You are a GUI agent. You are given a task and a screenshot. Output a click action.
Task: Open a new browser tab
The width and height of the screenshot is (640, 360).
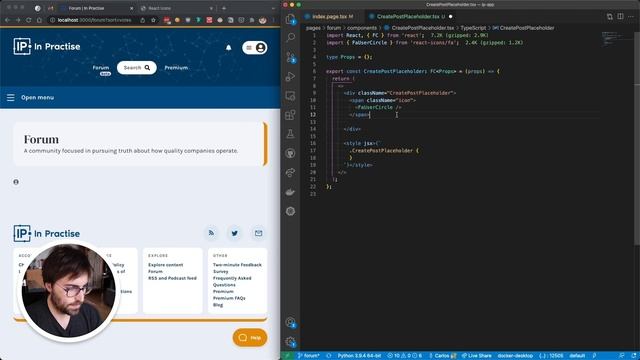click(x=224, y=8)
